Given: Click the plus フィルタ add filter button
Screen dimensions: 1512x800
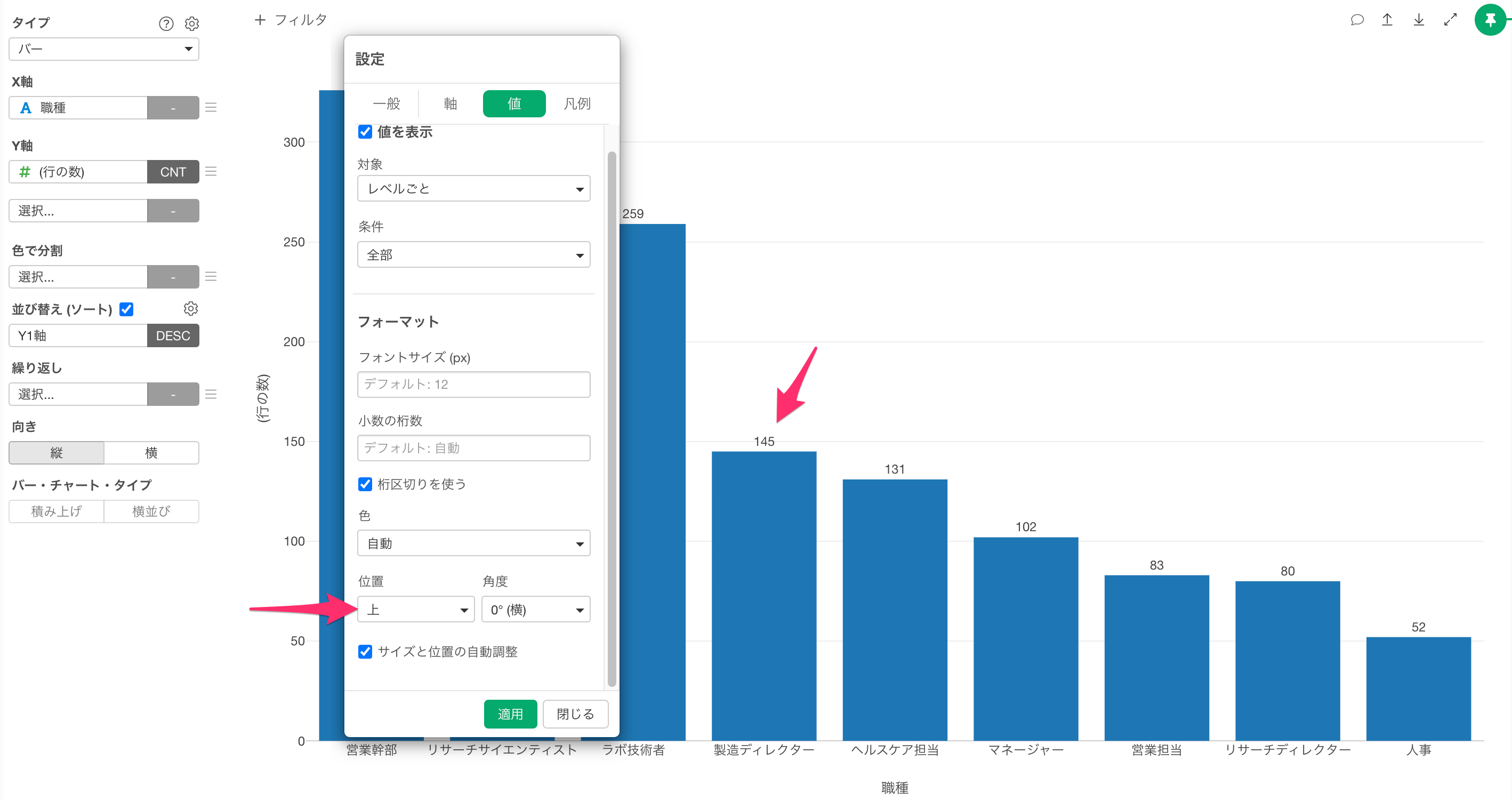Looking at the screenshot, I should tap(291, 20).
